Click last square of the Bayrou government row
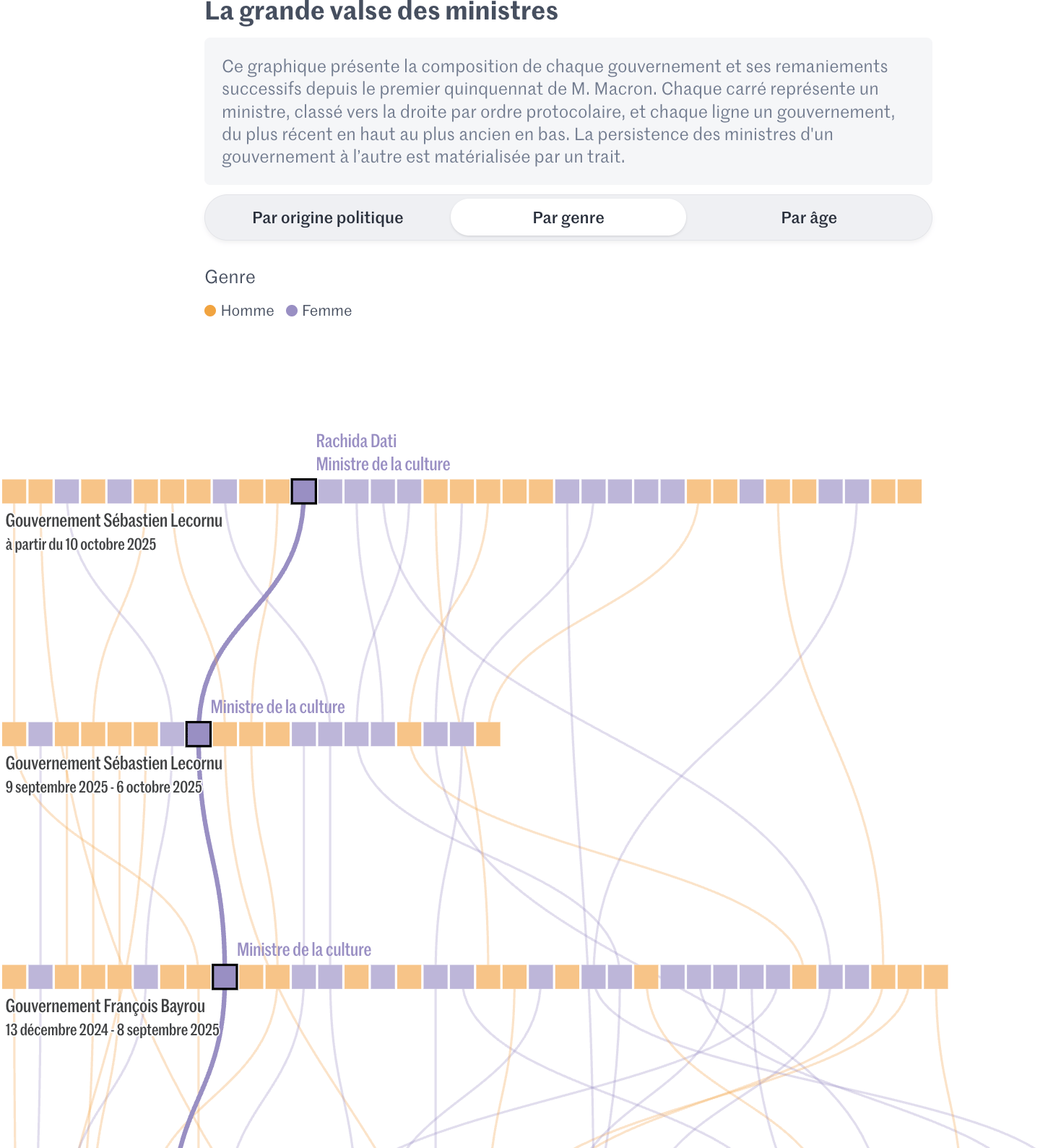Screen dimensions: 1048x1148 pos(935,977)
